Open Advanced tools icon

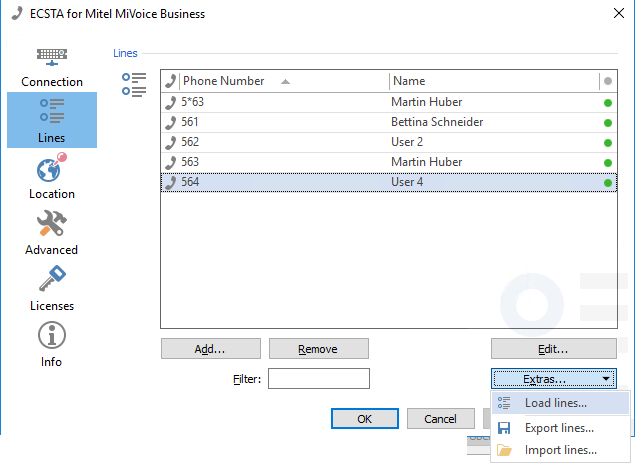[x=52, y=225]
